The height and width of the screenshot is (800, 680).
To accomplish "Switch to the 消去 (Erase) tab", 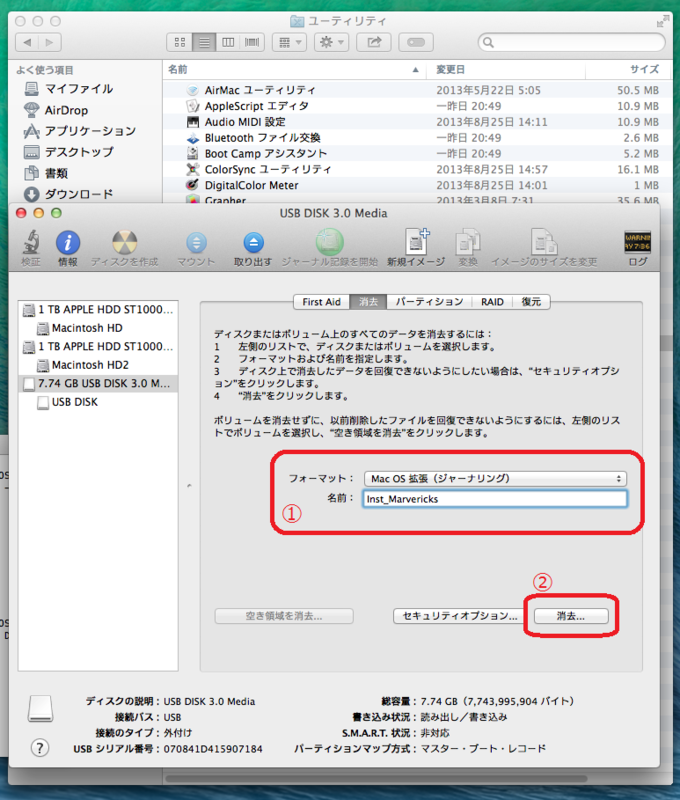I will click(368, 302).
